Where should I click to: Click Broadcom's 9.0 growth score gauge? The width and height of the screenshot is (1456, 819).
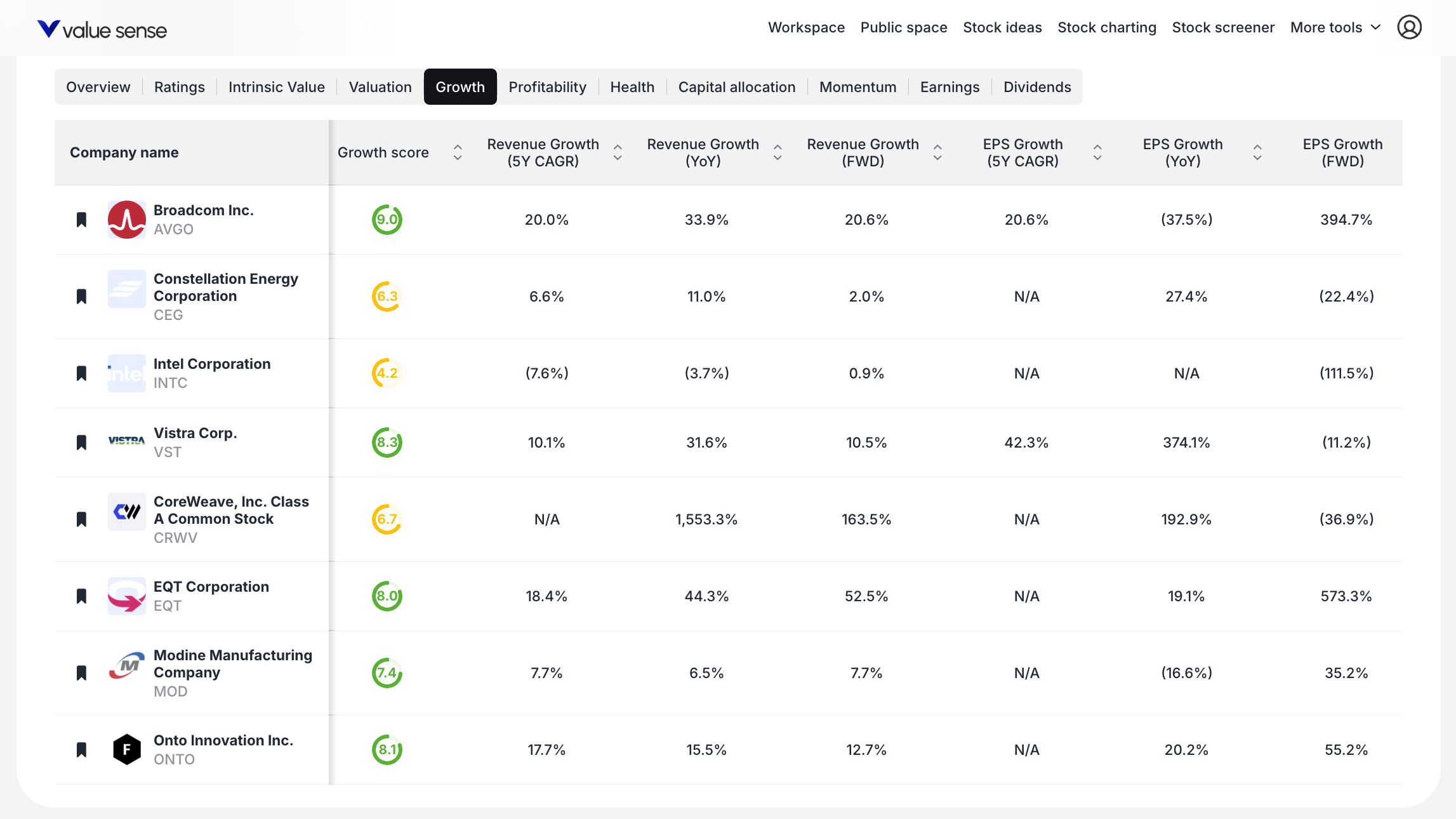point(387,220)
